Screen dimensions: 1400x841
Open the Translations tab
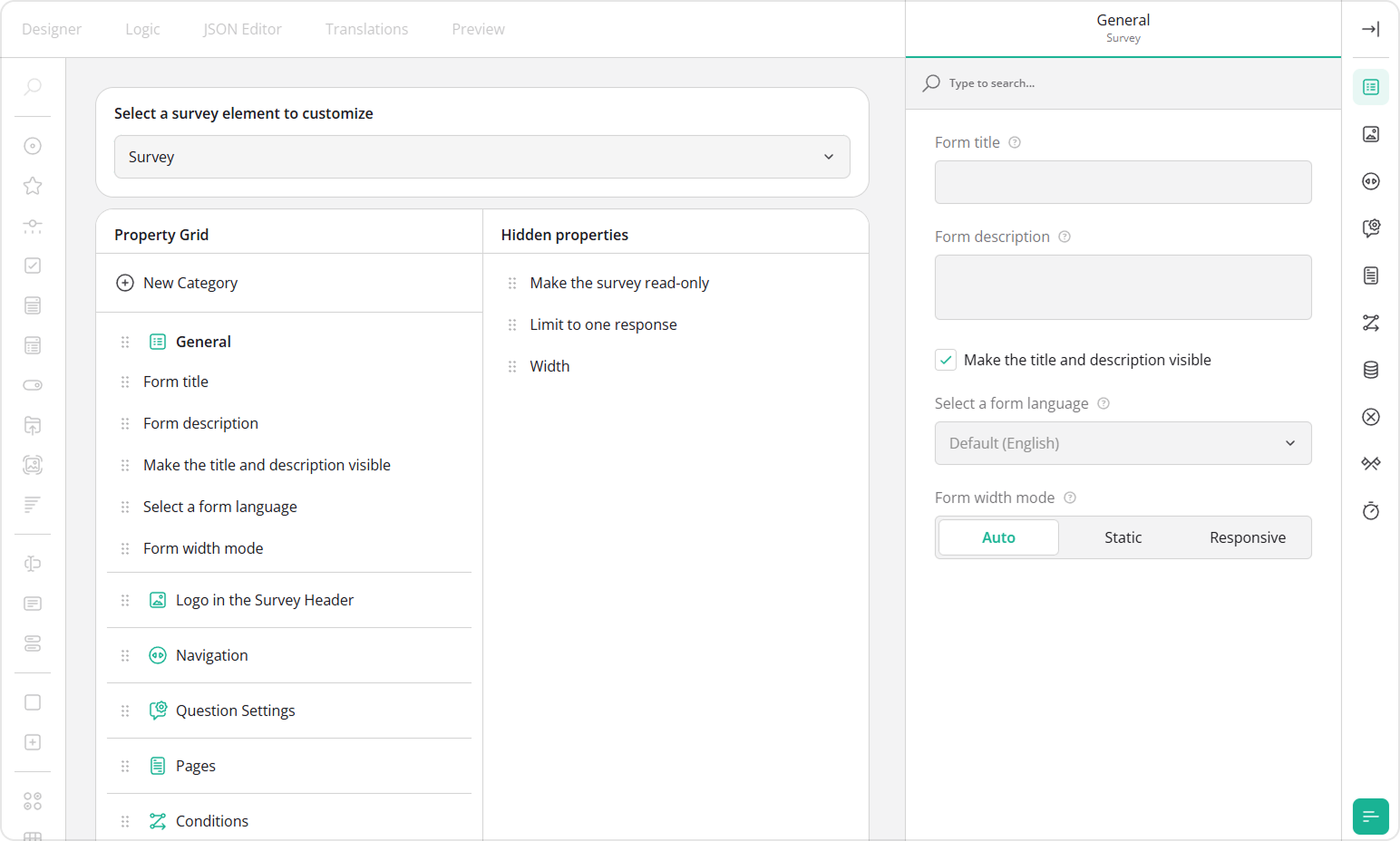(x=366, y=28)
